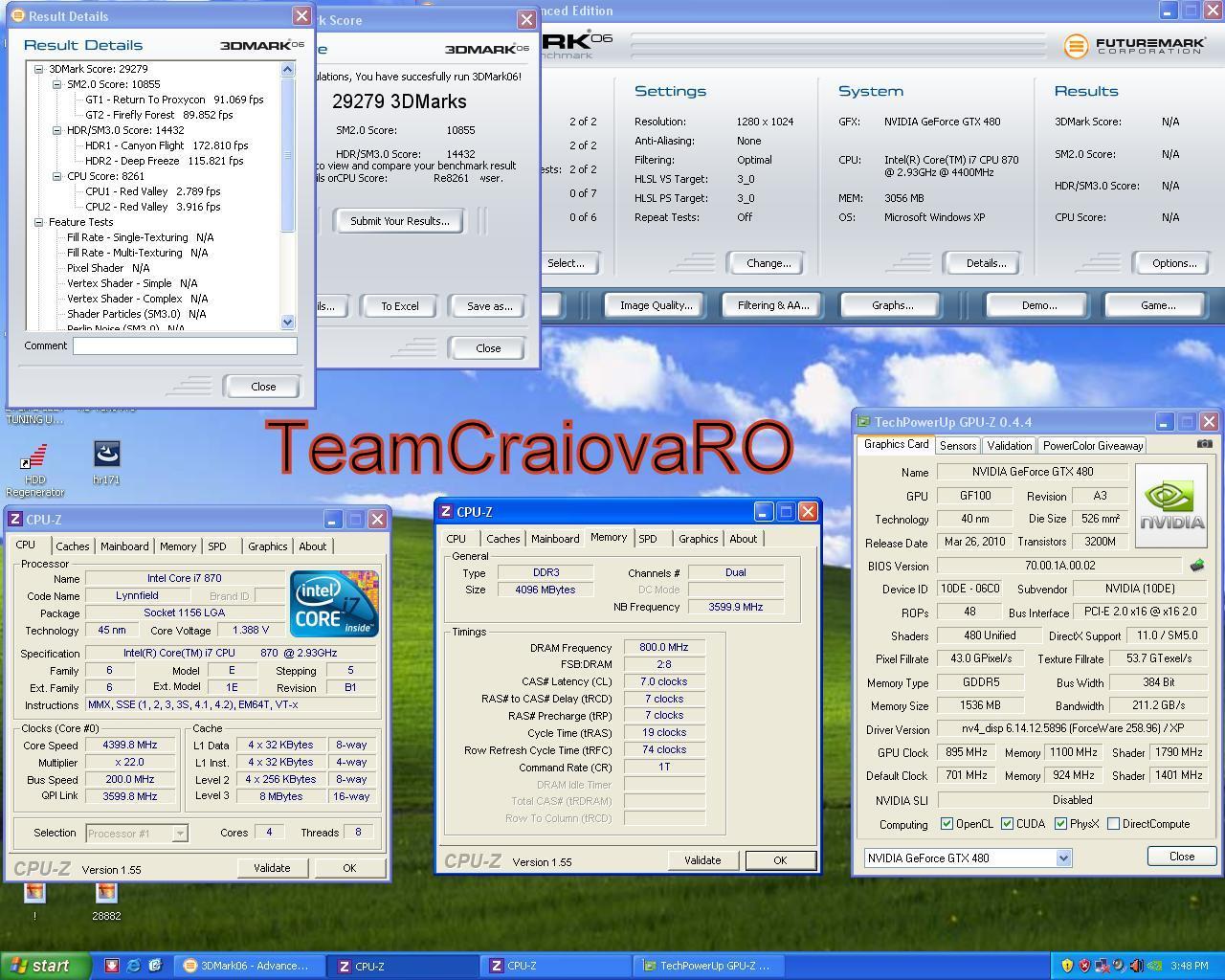The image size is (1225, 980).
Task: Click the Internet Explorer quick launch icon
Action: [133, 966]
